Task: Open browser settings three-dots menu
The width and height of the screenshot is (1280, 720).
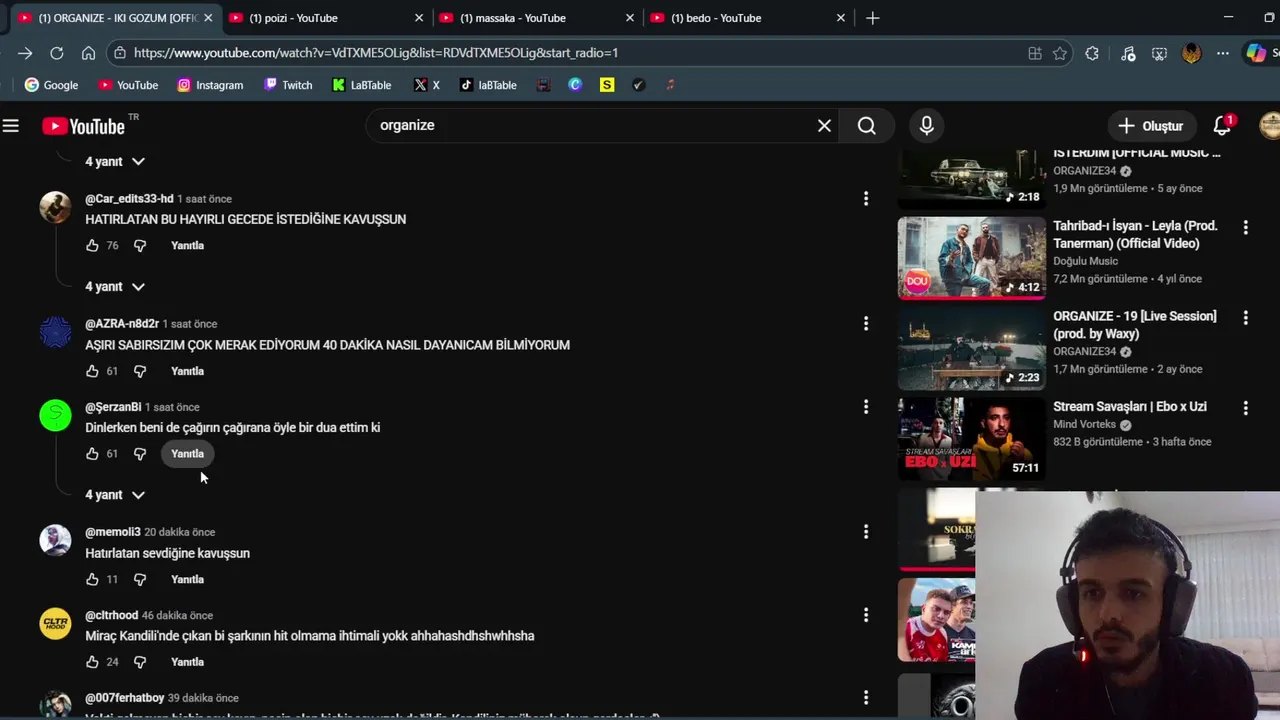Action: pos(1223,53)
